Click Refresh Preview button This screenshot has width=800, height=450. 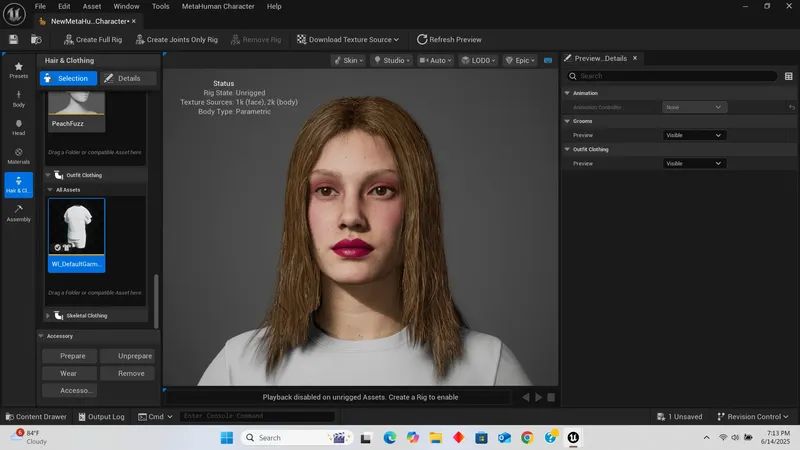[449, 39]
